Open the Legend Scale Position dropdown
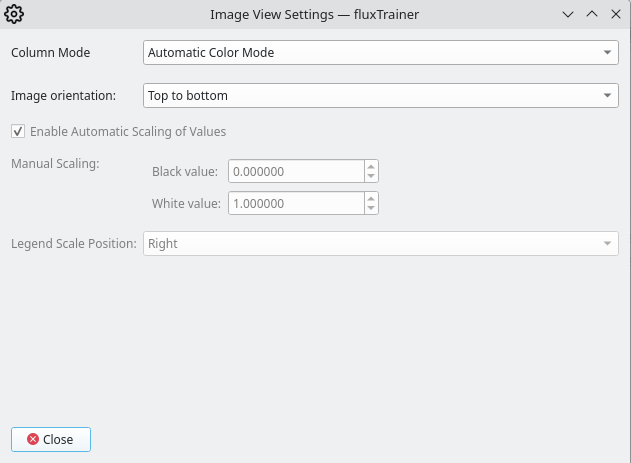Image resolution: width=631 pixels, height=463 pixels. [381, 243]
